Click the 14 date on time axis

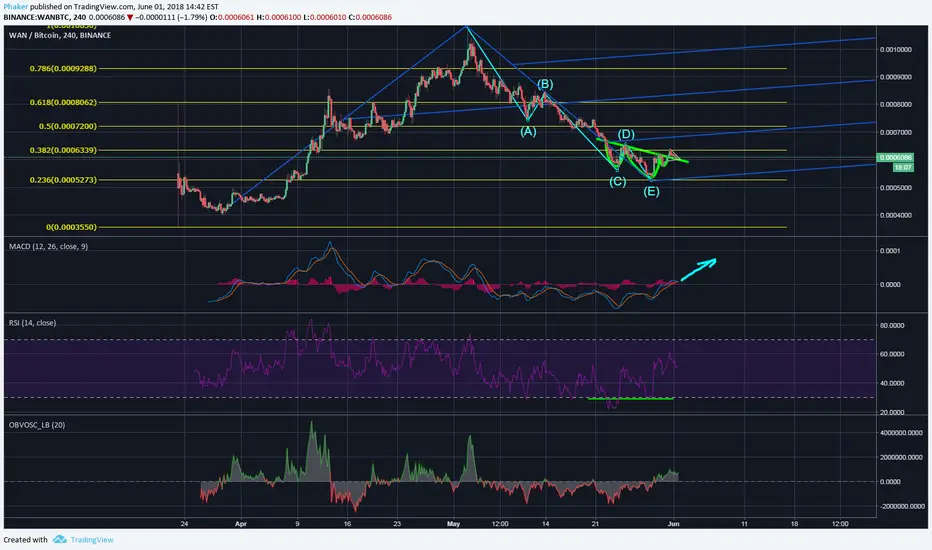click(x=546, y=524)
